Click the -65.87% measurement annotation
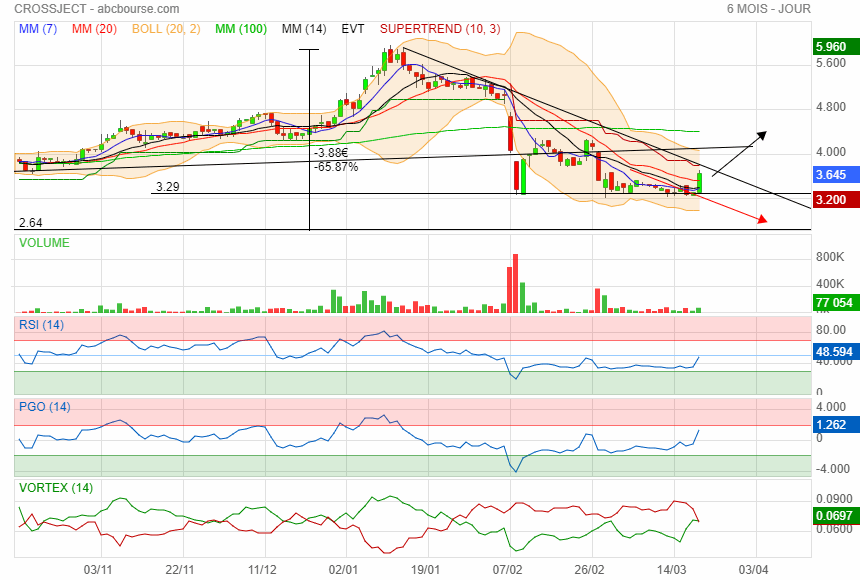Viewport: 860px width, 580px height. coord(336,167)
